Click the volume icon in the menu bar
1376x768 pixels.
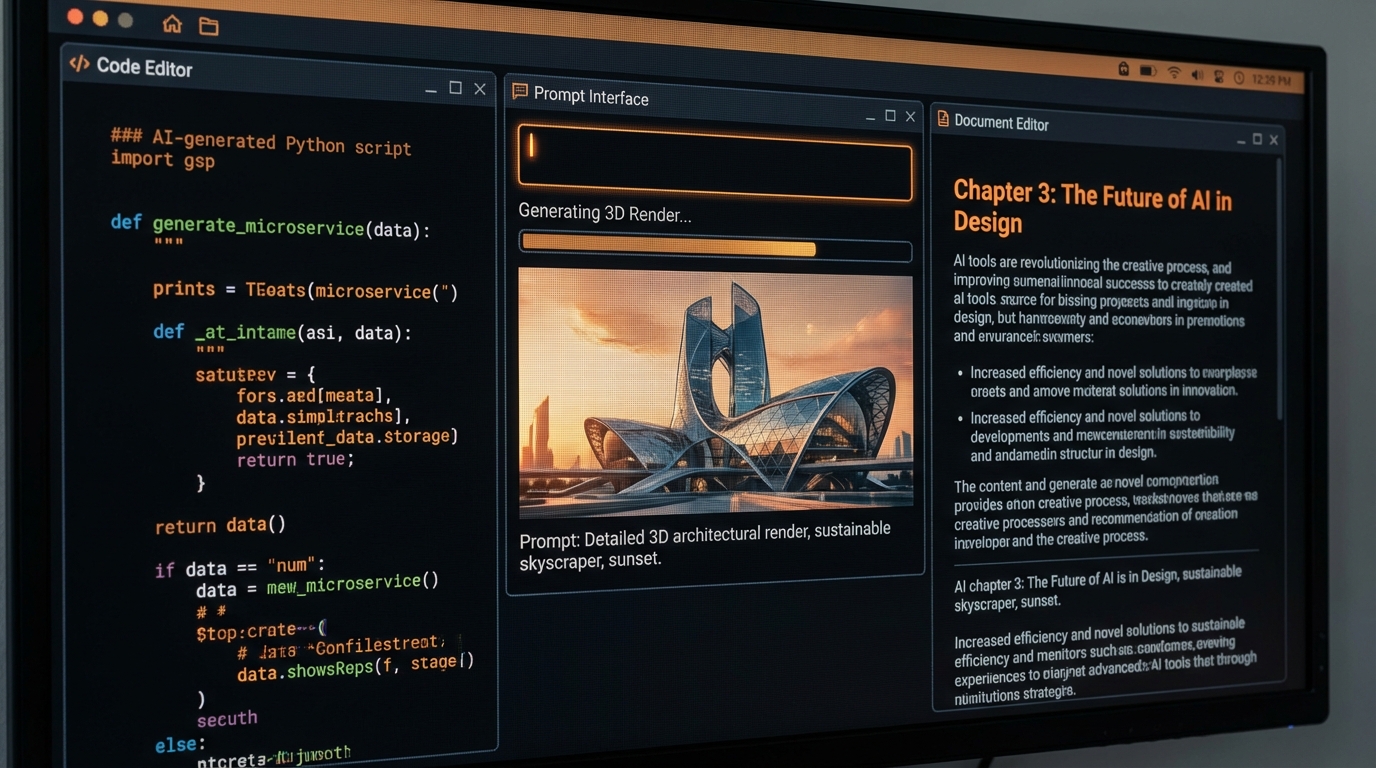coord(1197,73)
